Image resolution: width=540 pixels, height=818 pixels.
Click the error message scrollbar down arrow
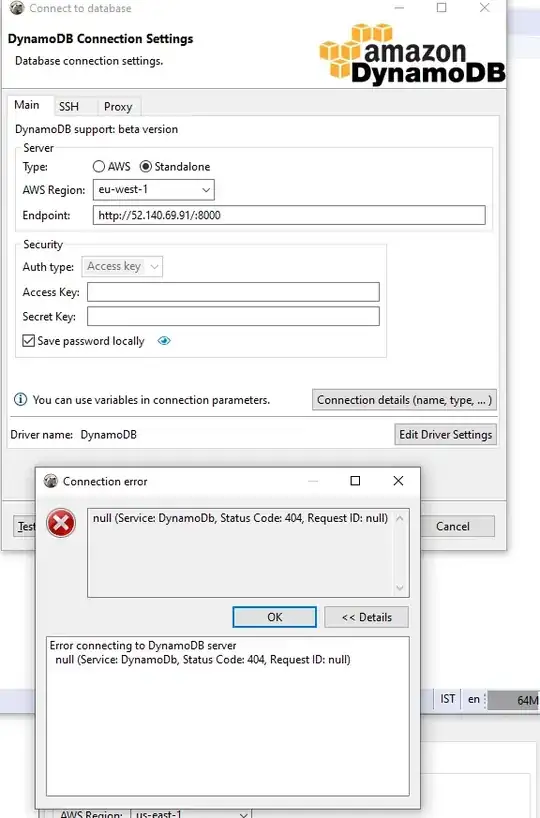pos(400,588)
